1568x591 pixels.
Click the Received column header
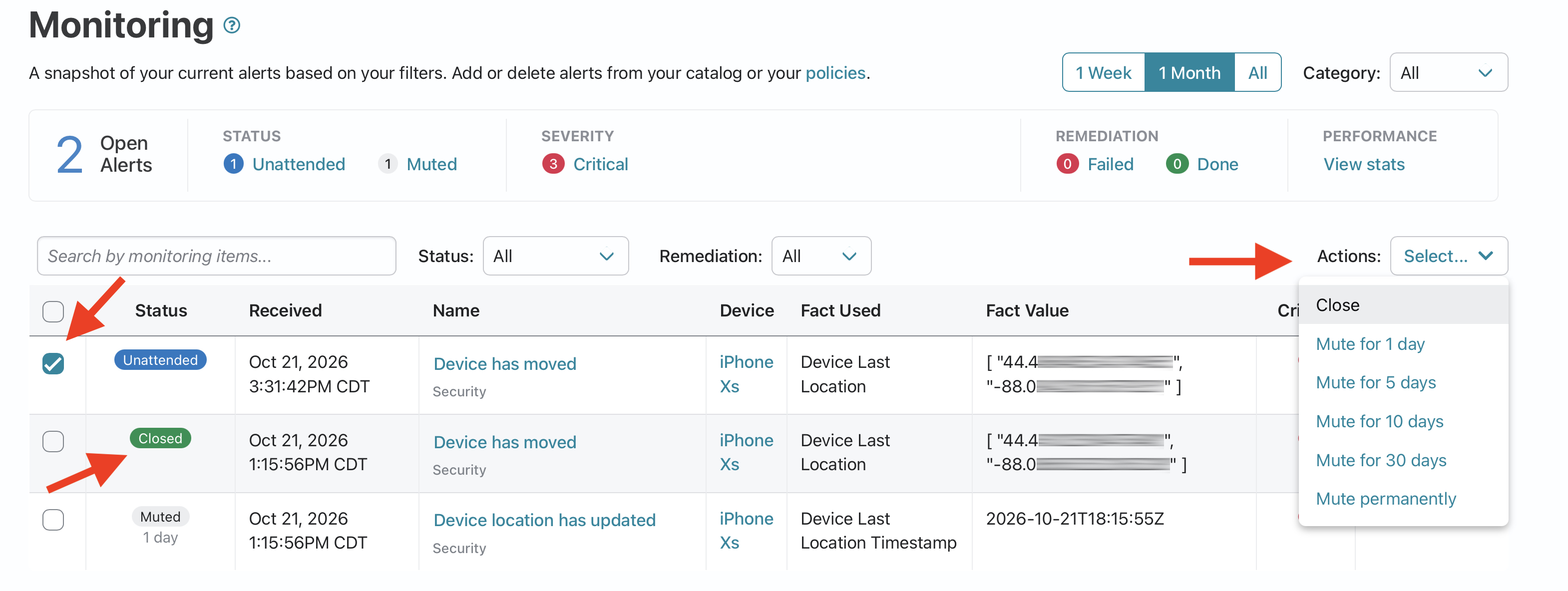click(285, 310)
